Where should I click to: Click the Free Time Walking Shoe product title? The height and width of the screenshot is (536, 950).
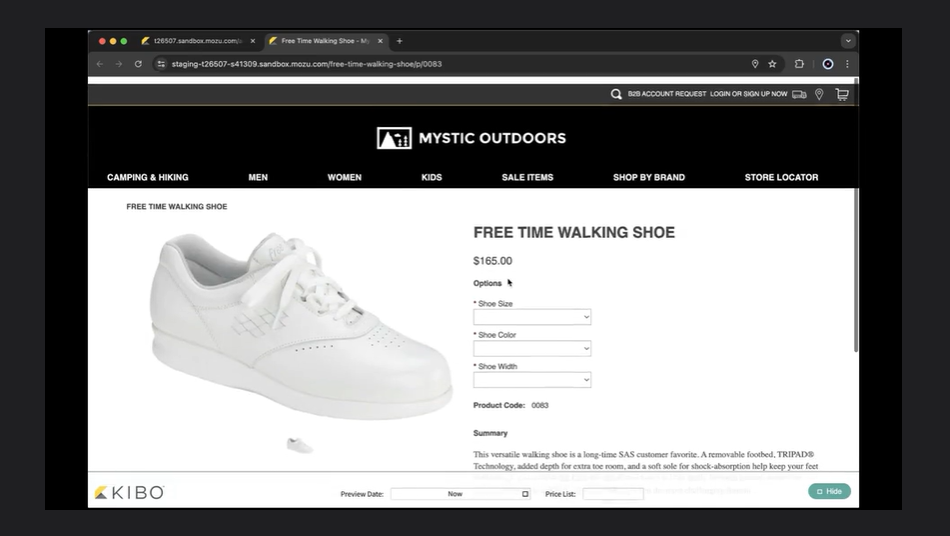[x=574, y=233]
